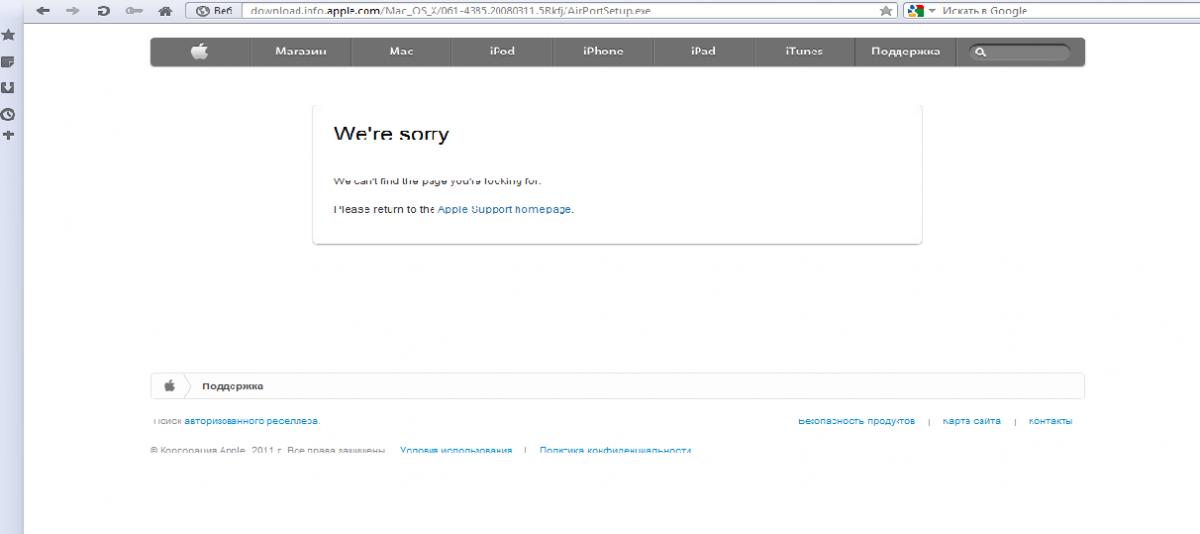The image size is (1200, 534).
Task: Open the авторизованного реселлера link
Action: (252, 421)
